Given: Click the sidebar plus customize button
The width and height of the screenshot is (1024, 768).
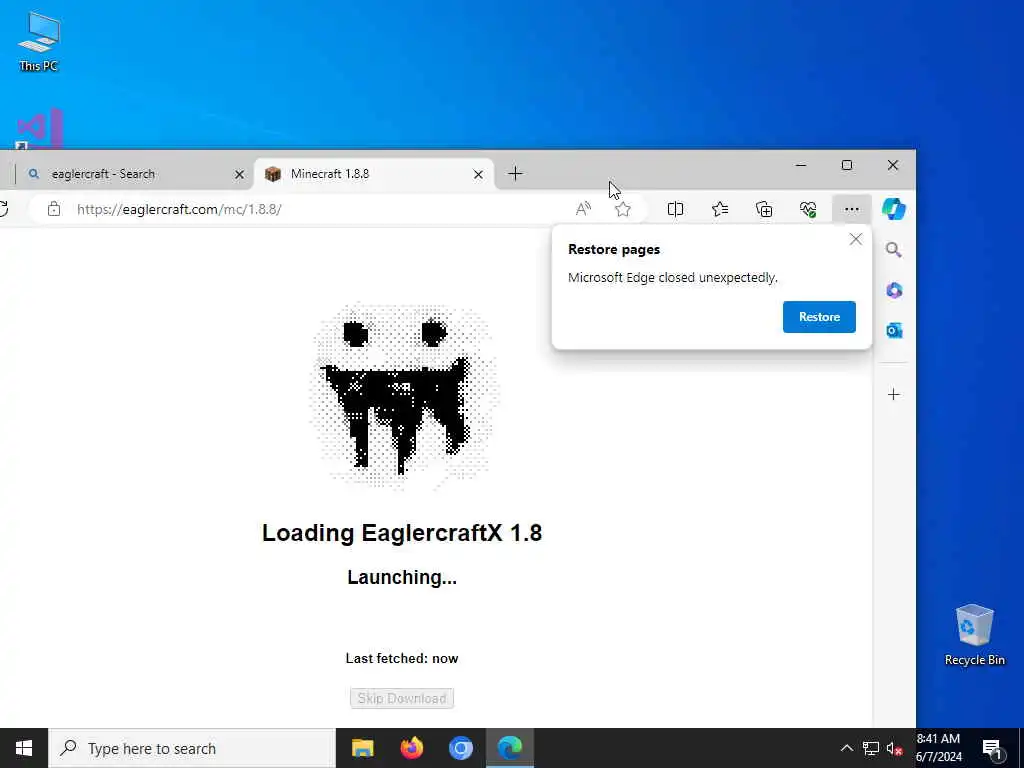Looking at the screenshot, I should (893, 394).
